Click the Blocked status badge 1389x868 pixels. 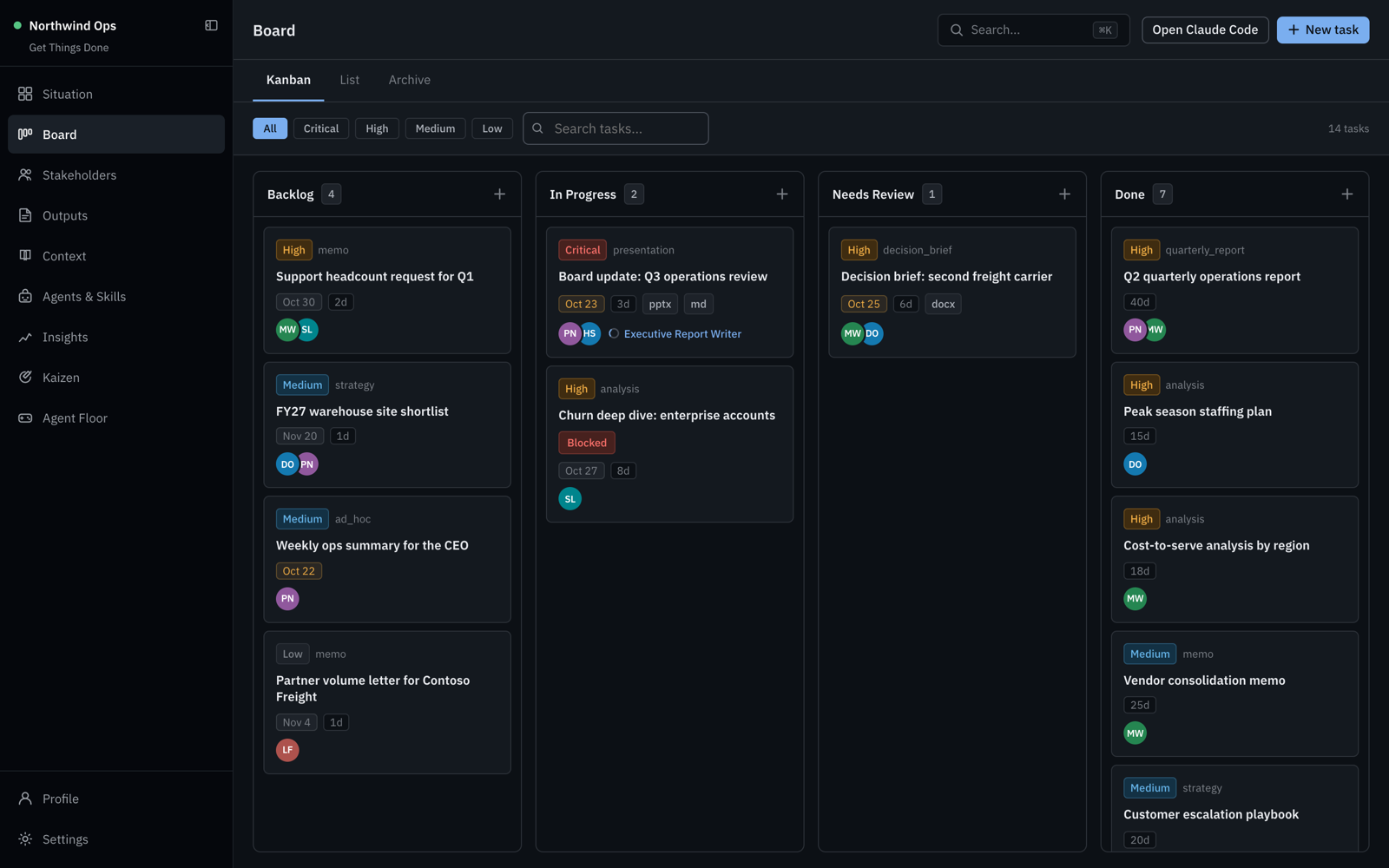click(587, 443)
